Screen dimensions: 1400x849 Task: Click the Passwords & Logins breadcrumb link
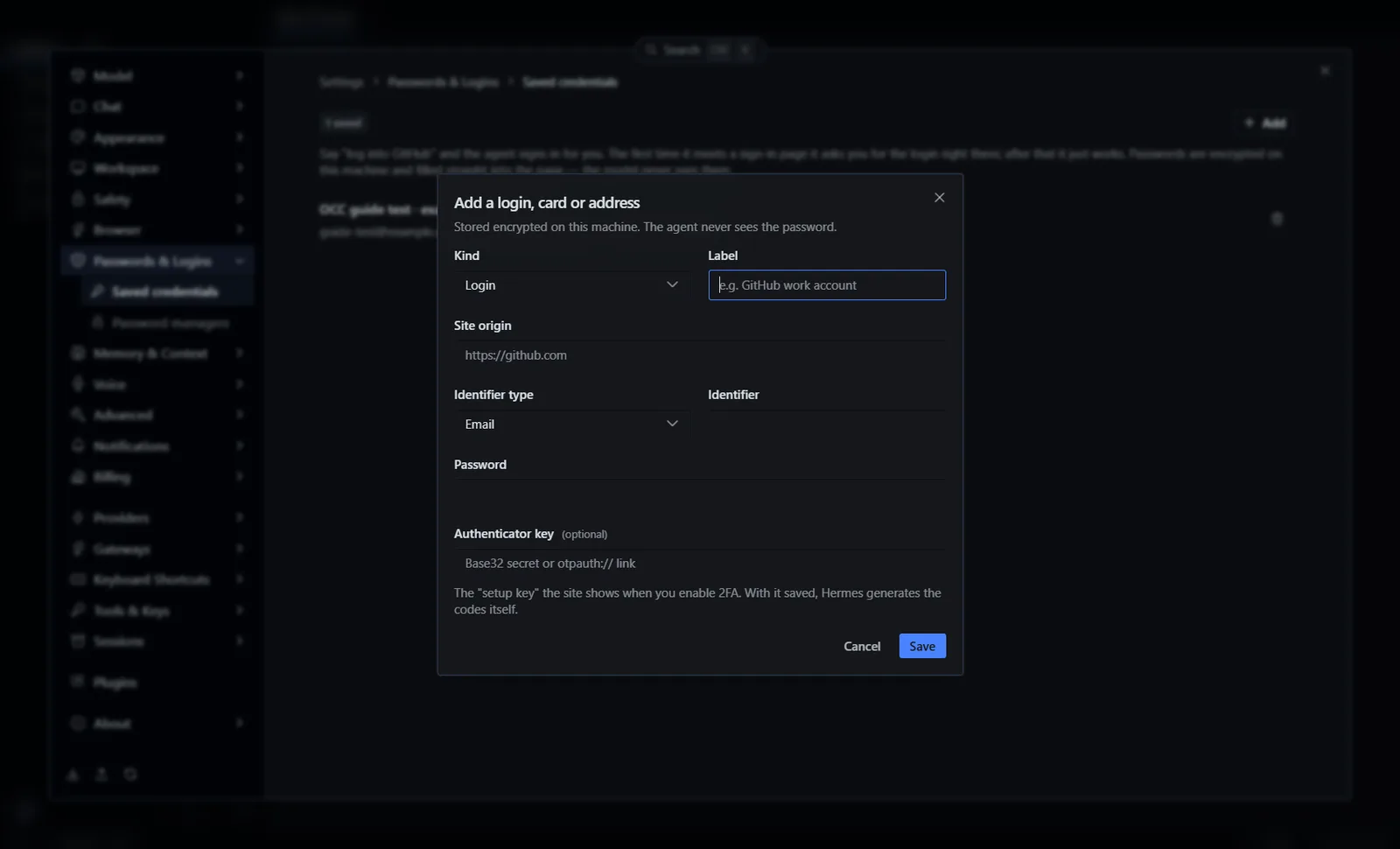point(443,81)
